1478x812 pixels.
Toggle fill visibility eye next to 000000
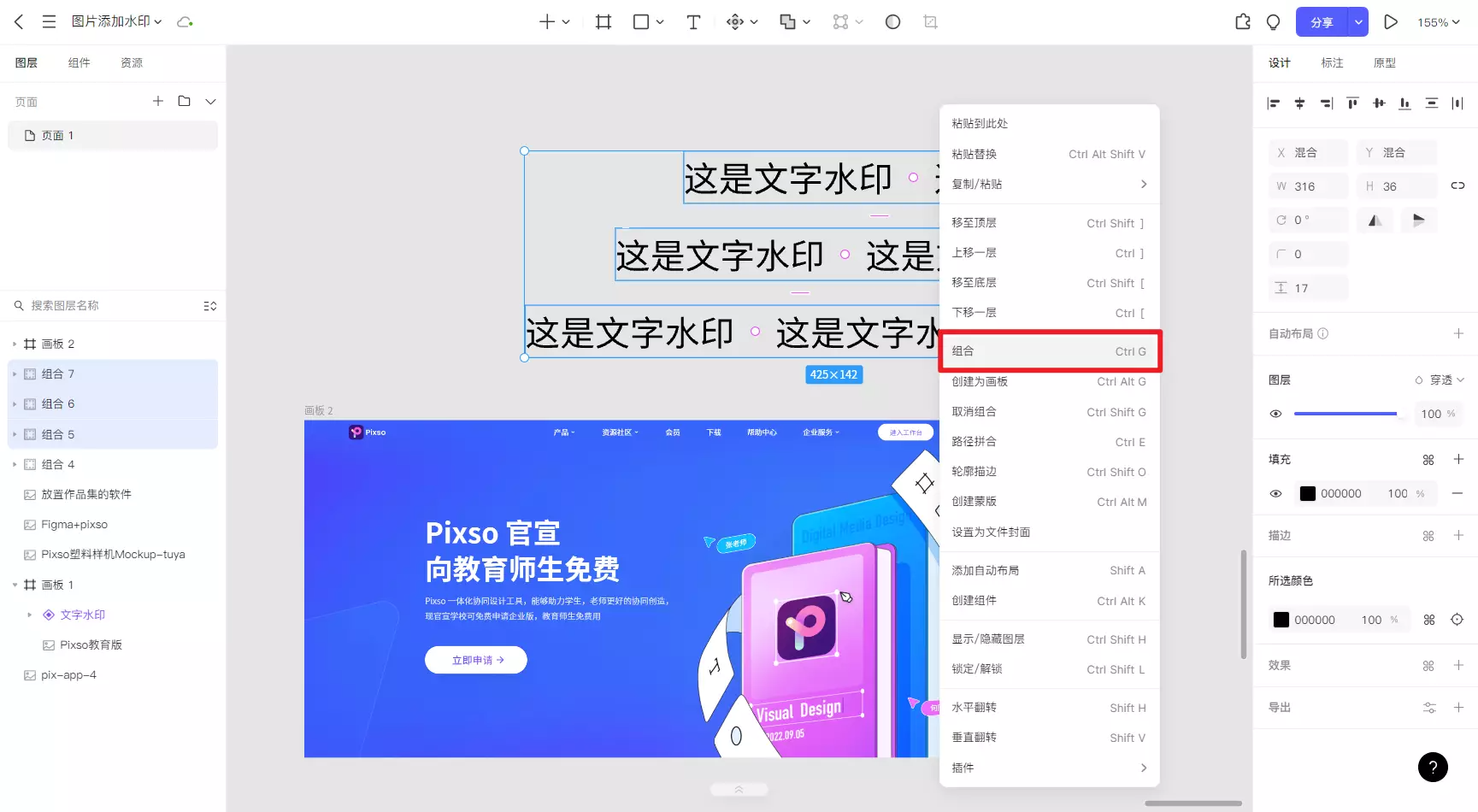point(1275,493)
